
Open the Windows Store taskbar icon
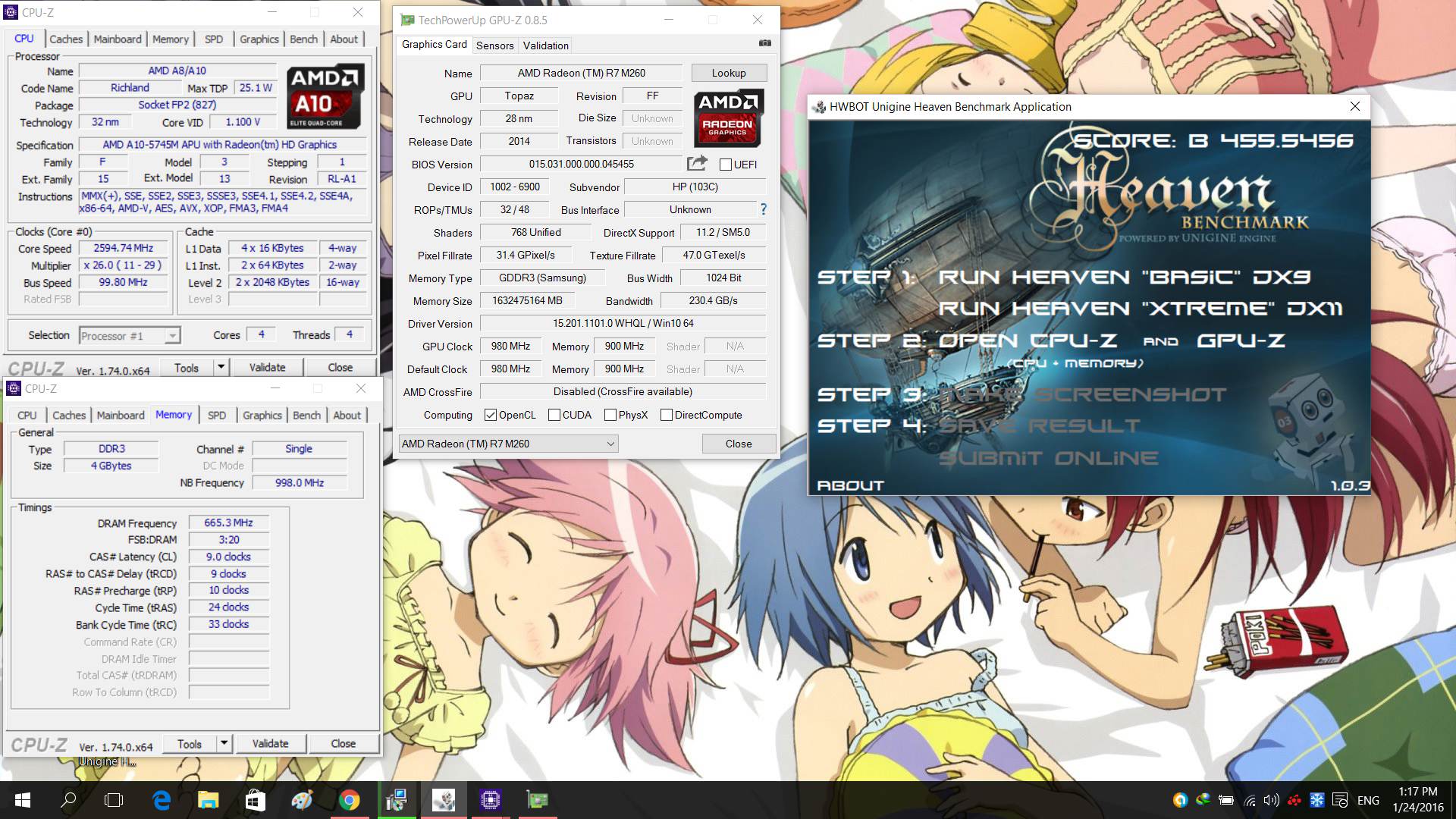255,800
